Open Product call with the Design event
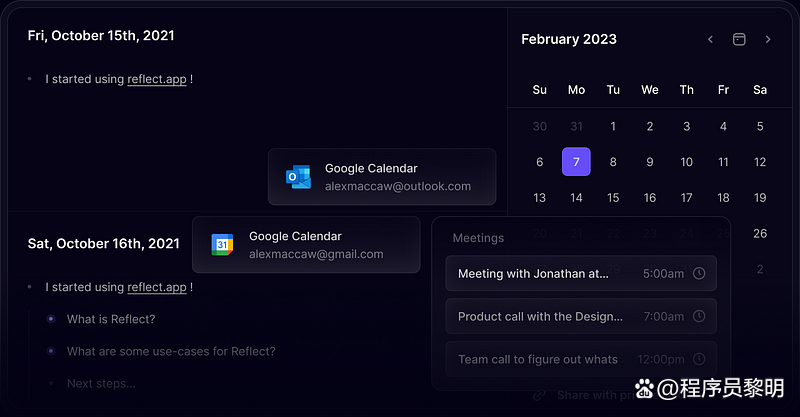Image resolution: width=800 pixels, height=417 pixels. tap(540, 316)
